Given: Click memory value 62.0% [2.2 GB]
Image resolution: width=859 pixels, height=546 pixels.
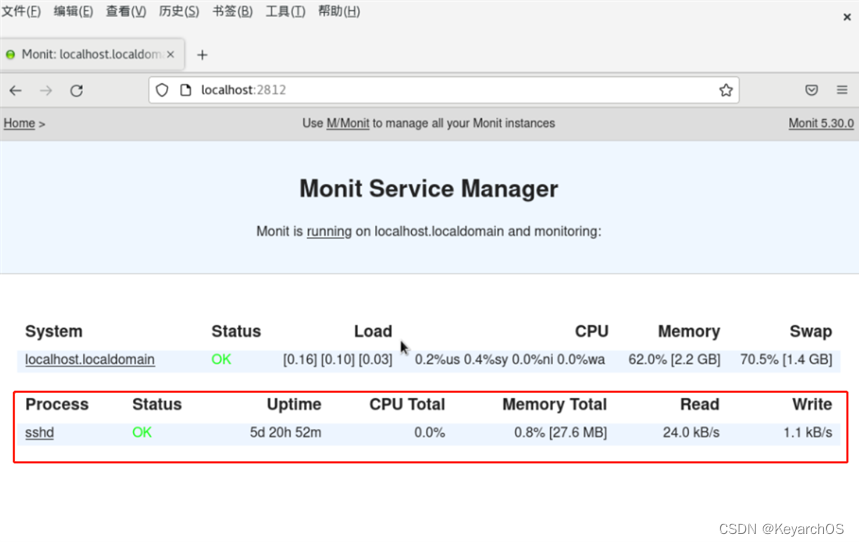Looking at the screenshot, I should 674,359.
